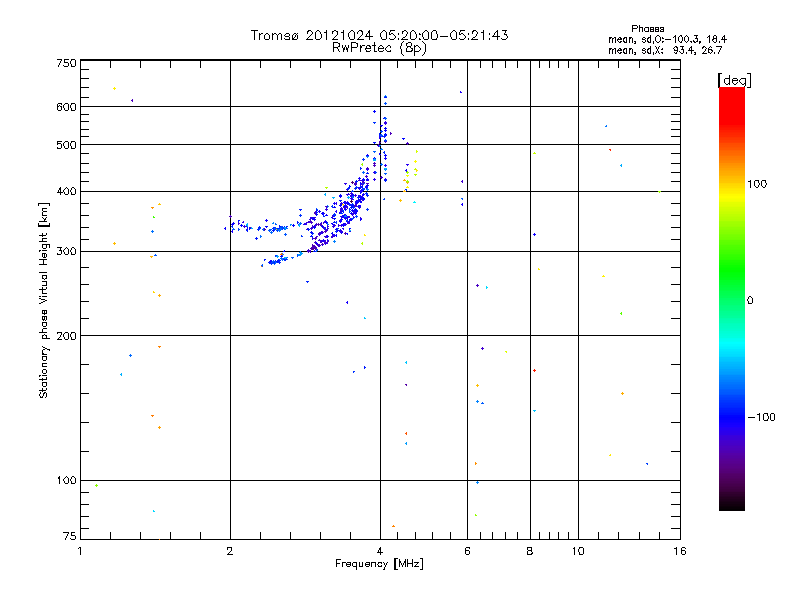Click the x-axis tick label '10'

point(578,551)
